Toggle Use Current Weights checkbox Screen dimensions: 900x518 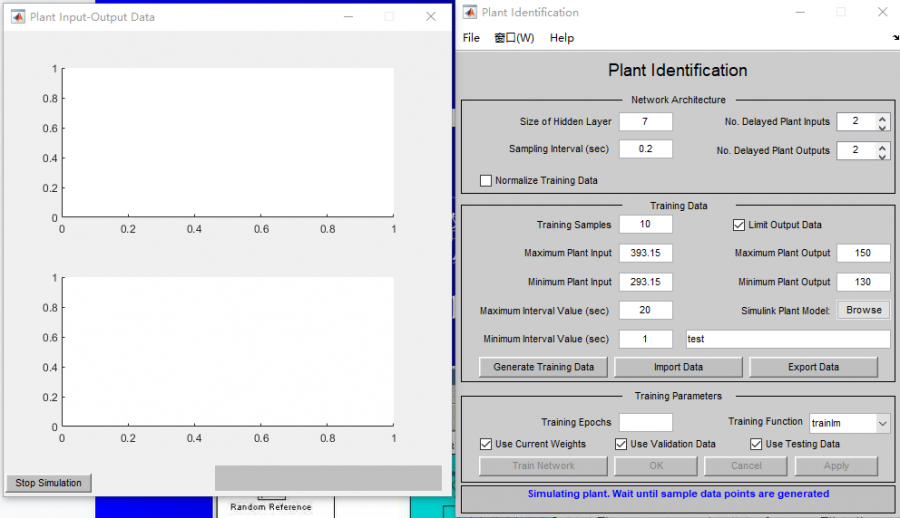[x=487, y=444]
